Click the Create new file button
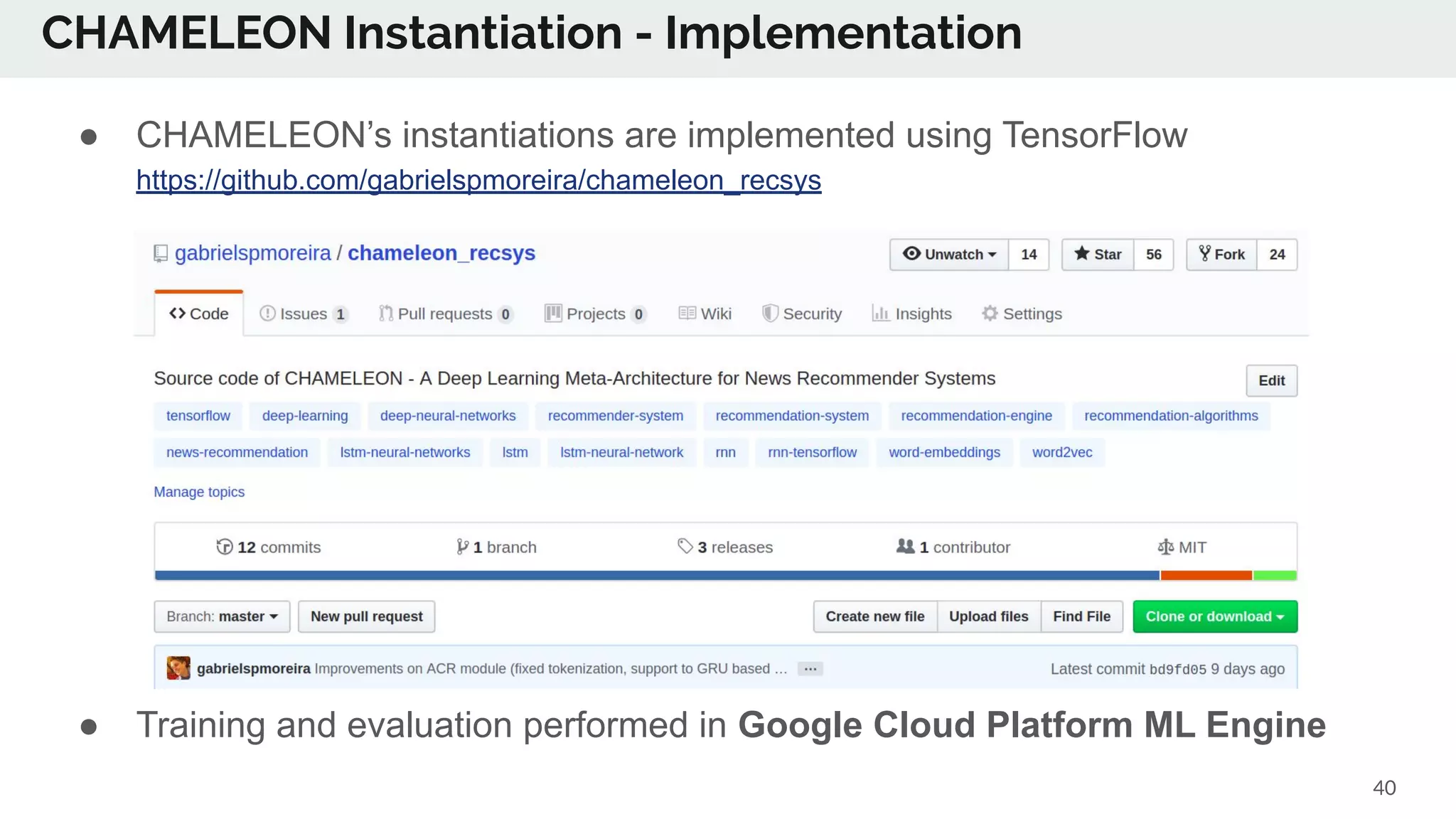The width and height of the screenshot is (1456, 819). click(x=875, y=616)
